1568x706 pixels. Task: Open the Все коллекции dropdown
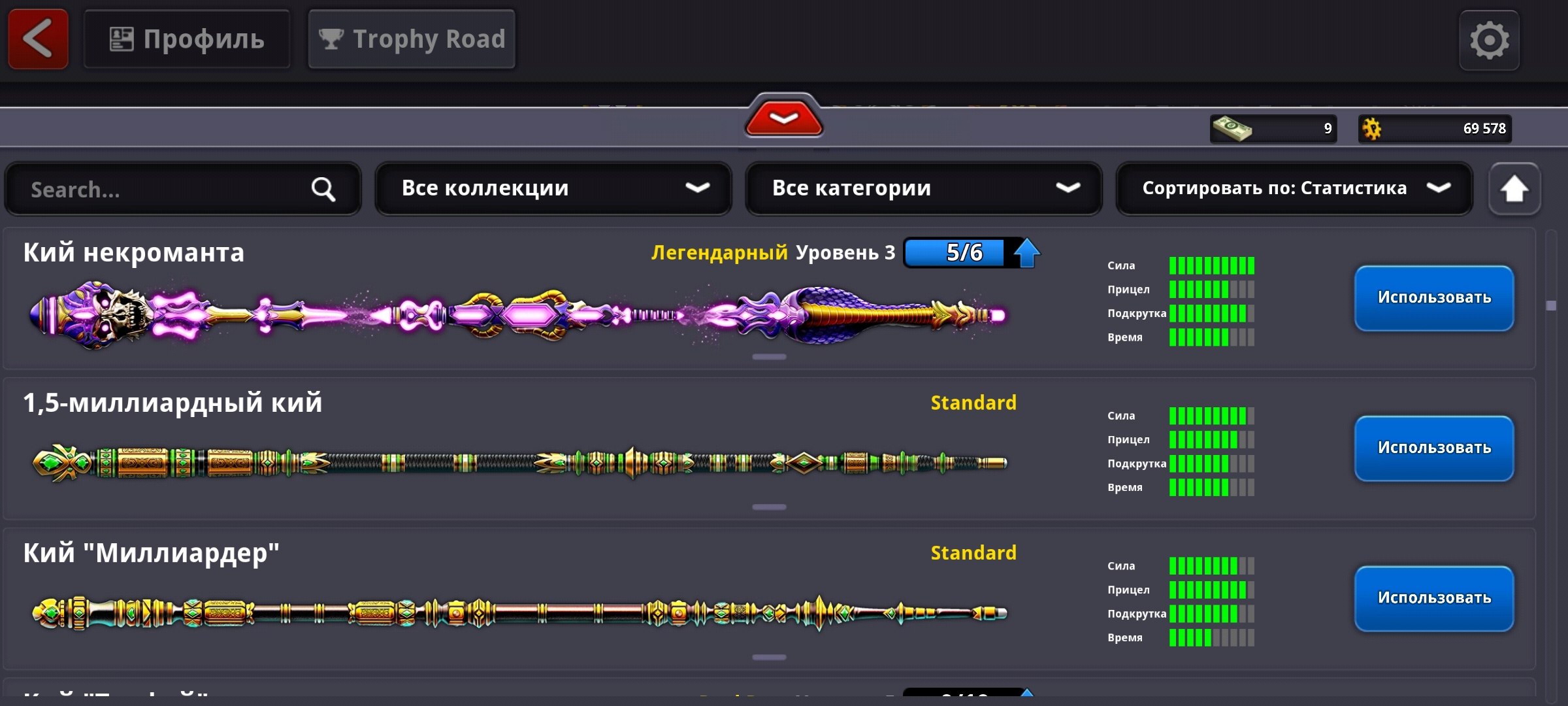(553, 188)
